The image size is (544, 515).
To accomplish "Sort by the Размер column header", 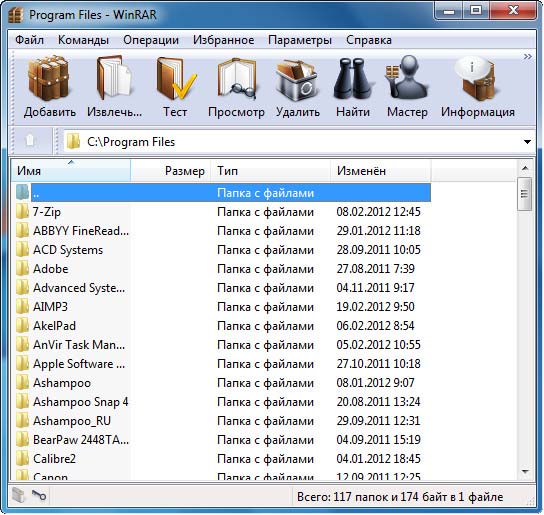I will (171, 170).
